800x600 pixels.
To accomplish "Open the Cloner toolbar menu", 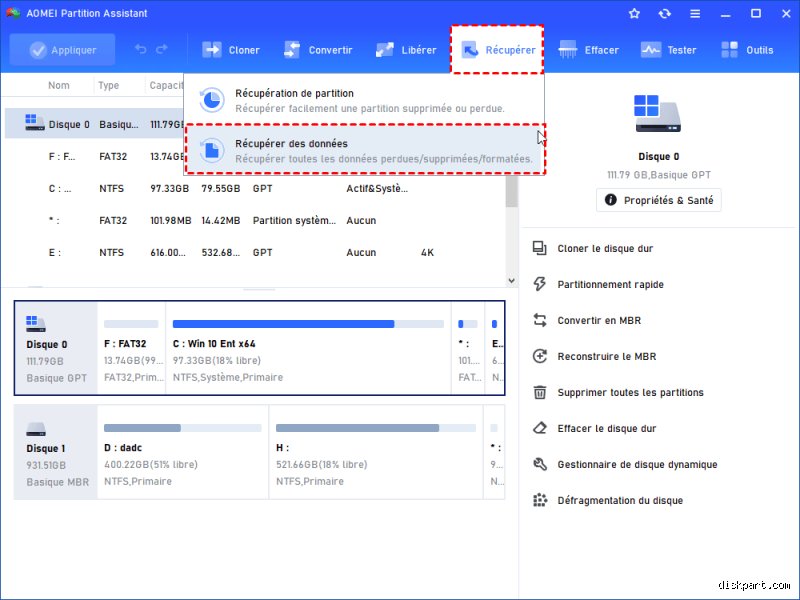I will pos(231,50).
